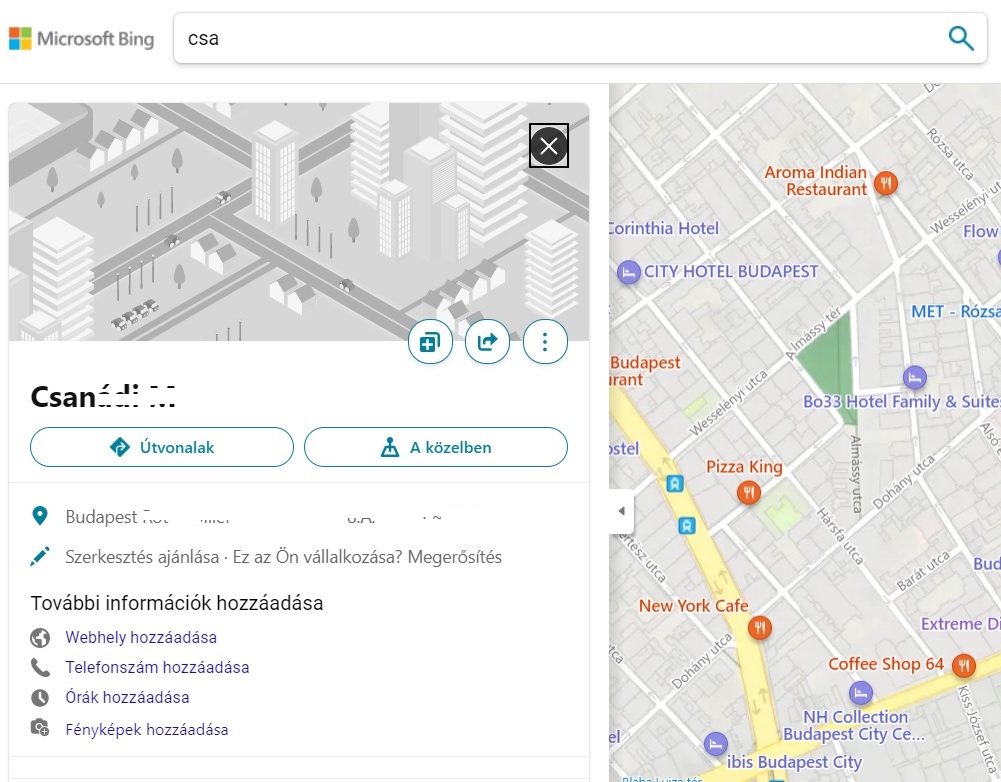1001x782 pixels.
Task: Click the Coffee Shop 64 label
Action: pyautogui.click(x=885, y=665)
